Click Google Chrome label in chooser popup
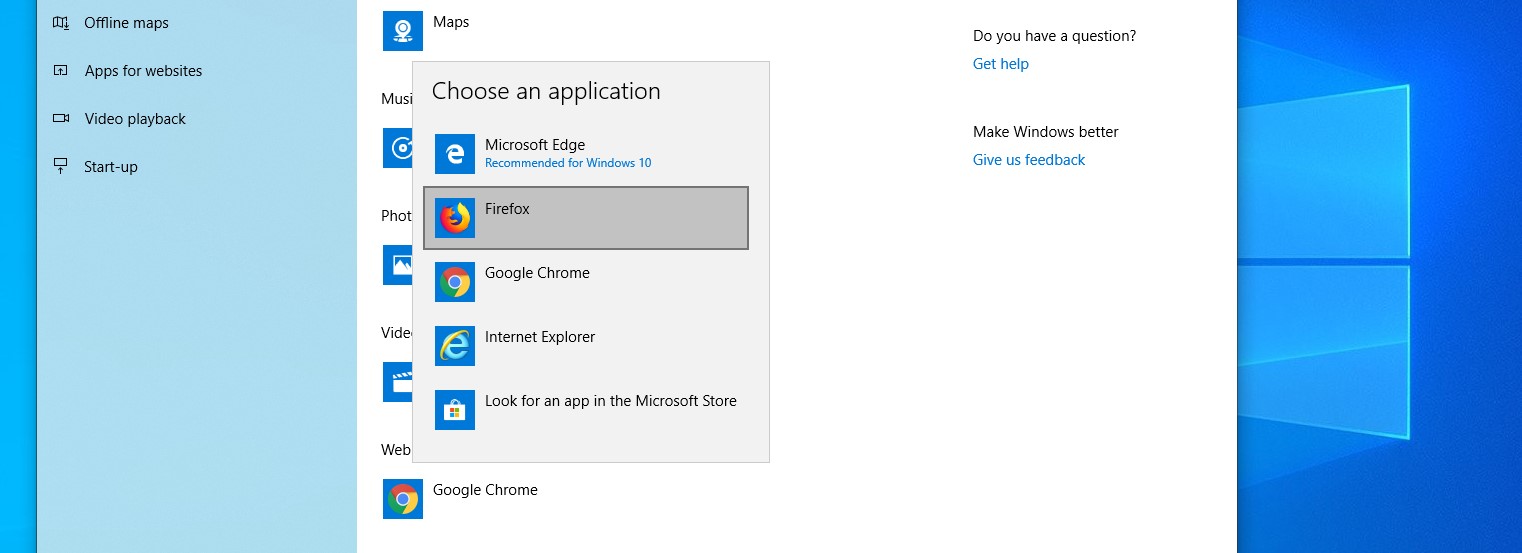1522x553 pixels. point(537,273)
